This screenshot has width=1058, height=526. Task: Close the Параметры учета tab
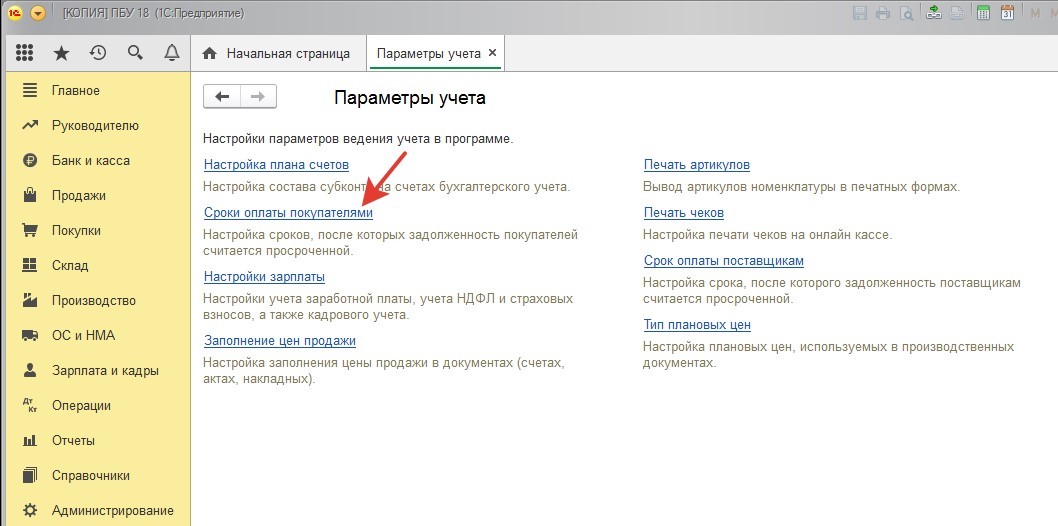pos(492,53)
